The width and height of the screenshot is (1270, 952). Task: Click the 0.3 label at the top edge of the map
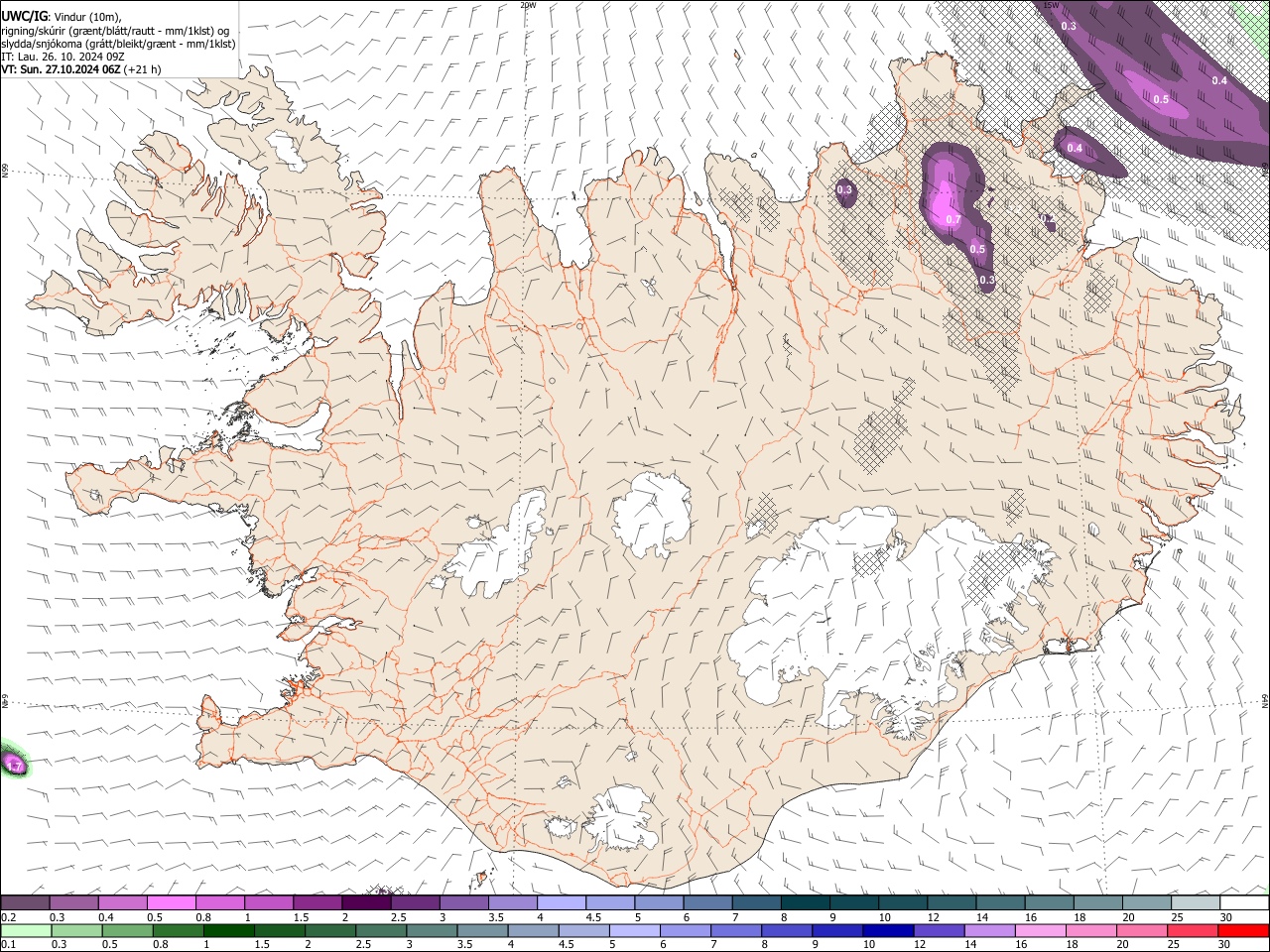(1069, 26)
